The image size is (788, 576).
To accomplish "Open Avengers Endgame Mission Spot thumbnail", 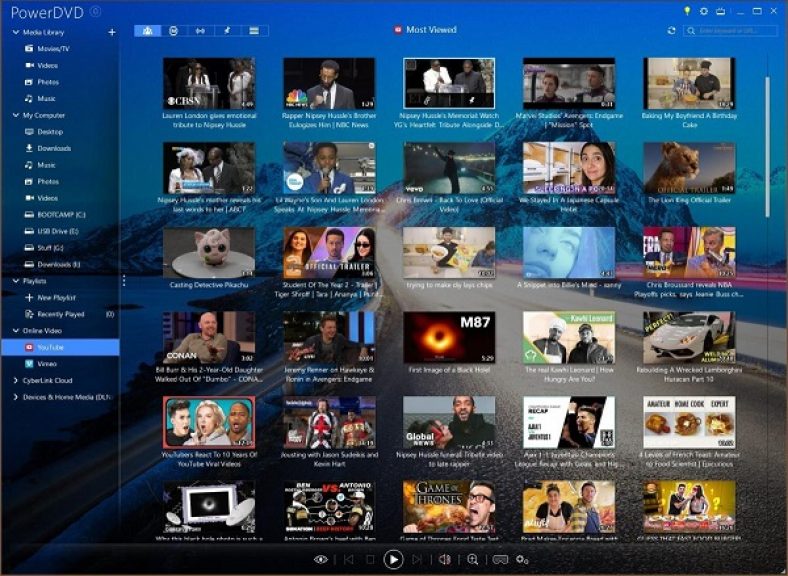I will tap(569, 83).
